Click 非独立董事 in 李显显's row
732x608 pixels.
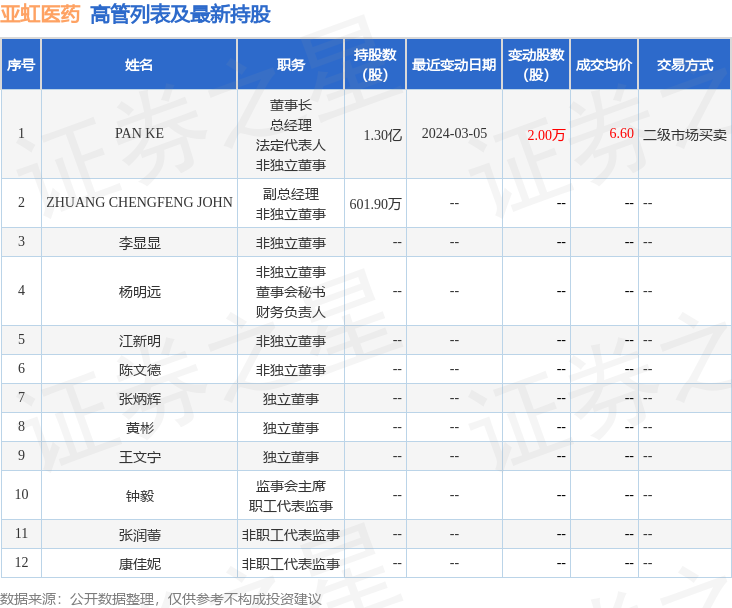pyautogui.click(x=290, y=243)
